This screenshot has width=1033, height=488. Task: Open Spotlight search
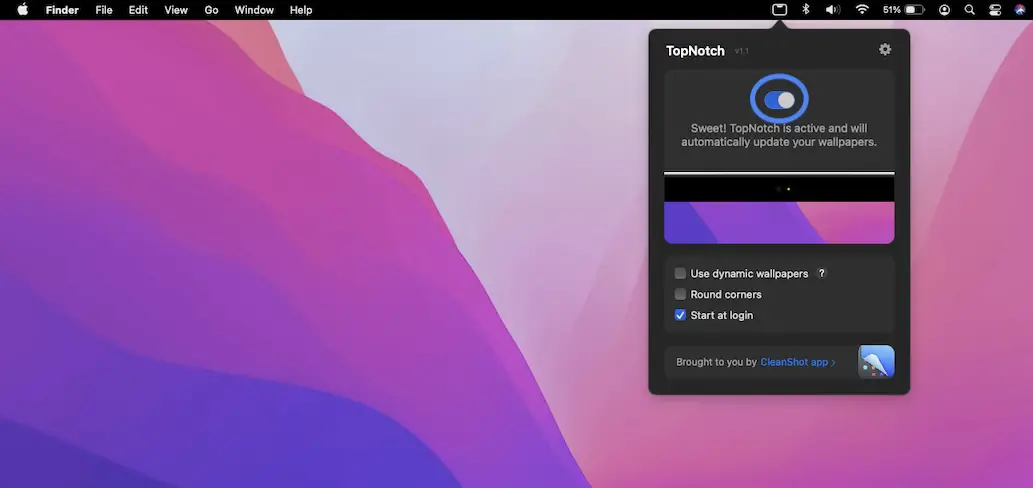click(x=969, y=10)
